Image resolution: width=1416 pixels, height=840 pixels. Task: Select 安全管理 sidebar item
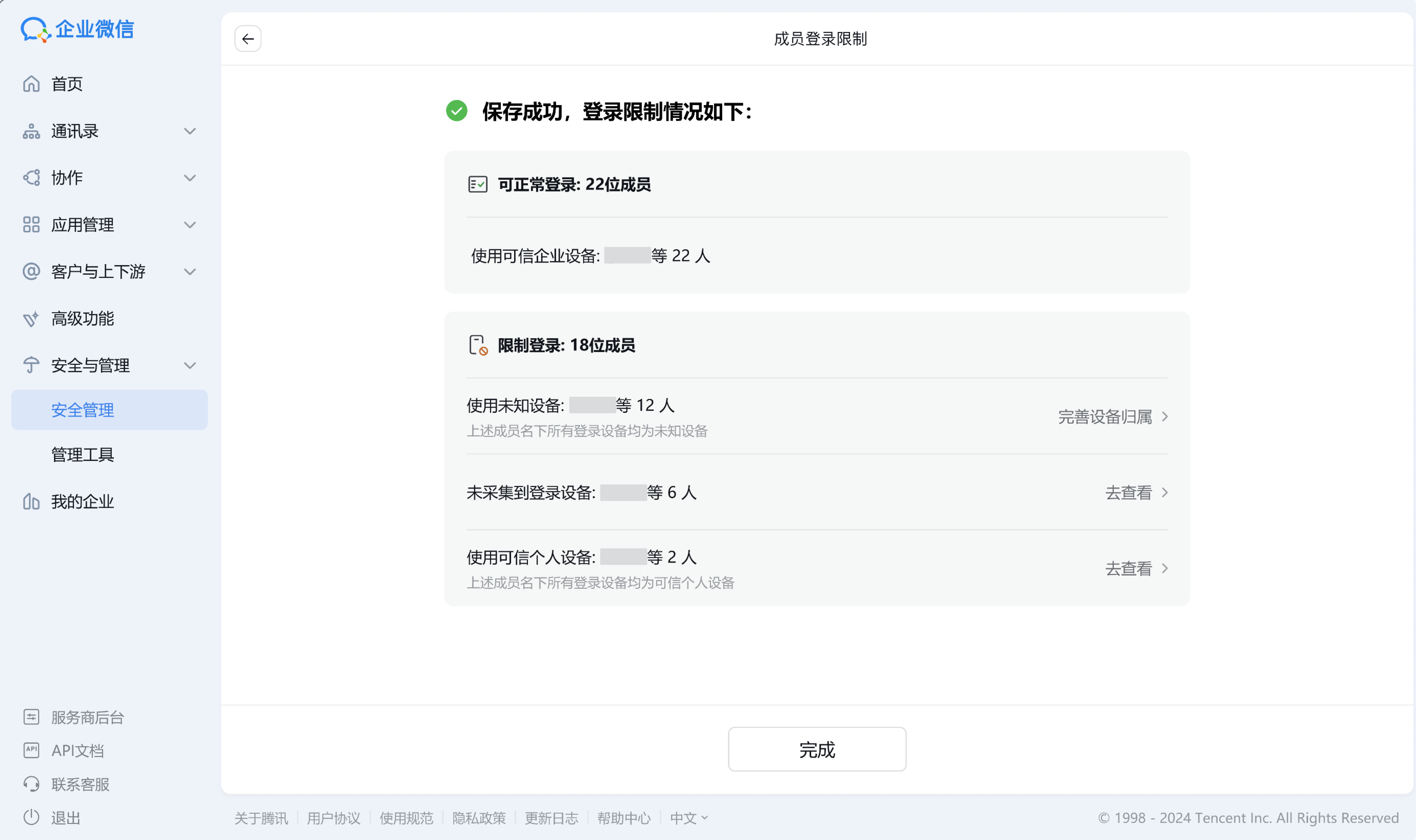83,410
